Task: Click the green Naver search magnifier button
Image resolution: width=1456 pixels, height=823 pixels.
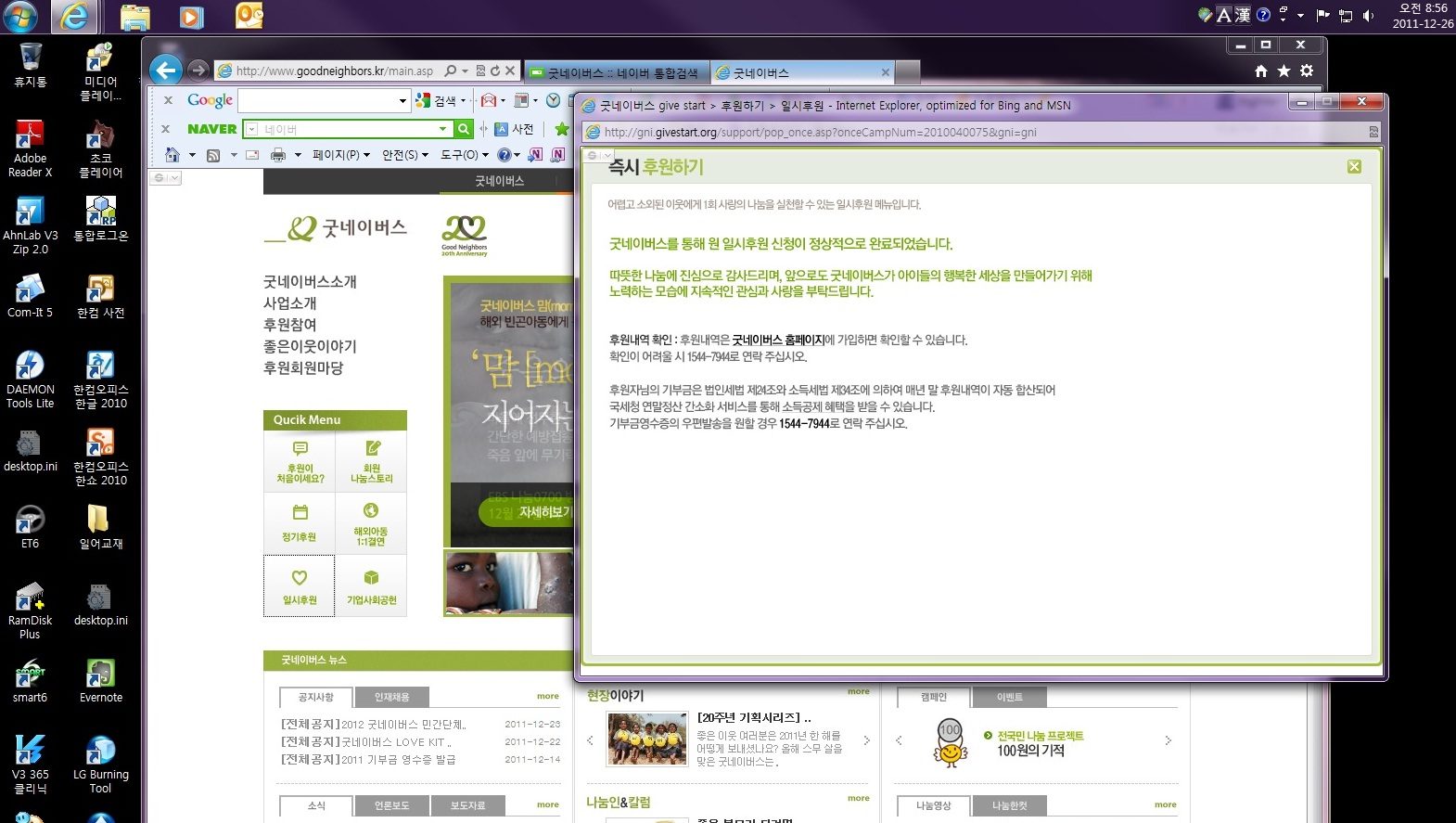Action: [464, 129]
